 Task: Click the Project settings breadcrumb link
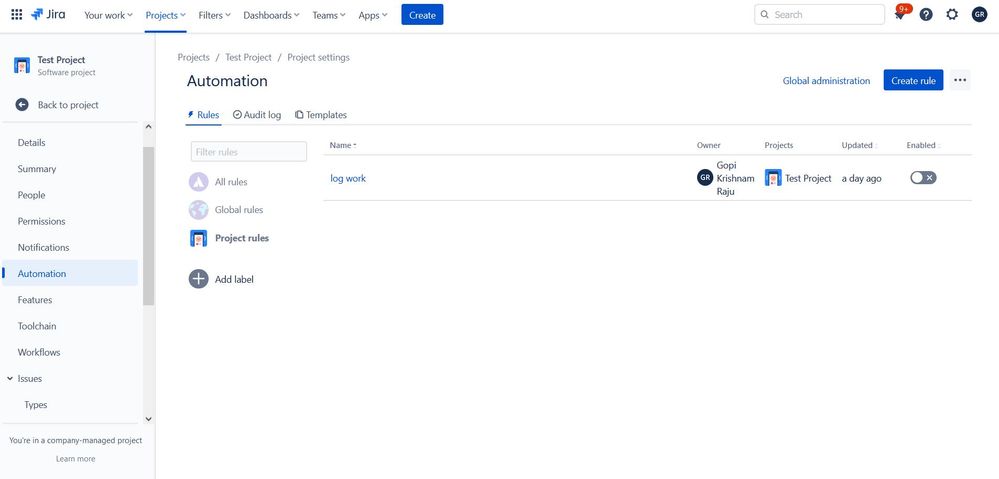click(319, 57)
